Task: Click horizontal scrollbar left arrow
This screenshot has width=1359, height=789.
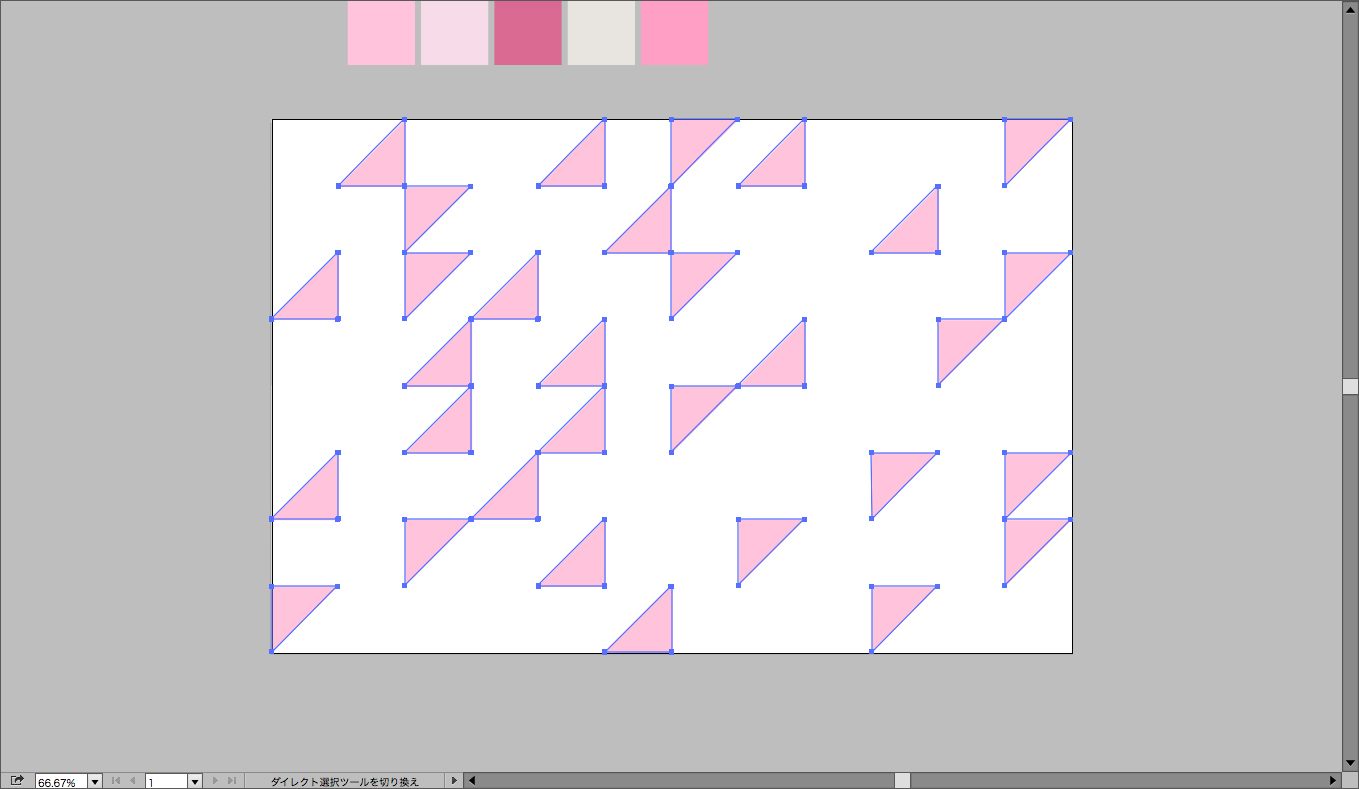Action: pyautogui.click(x=472, y=780)
